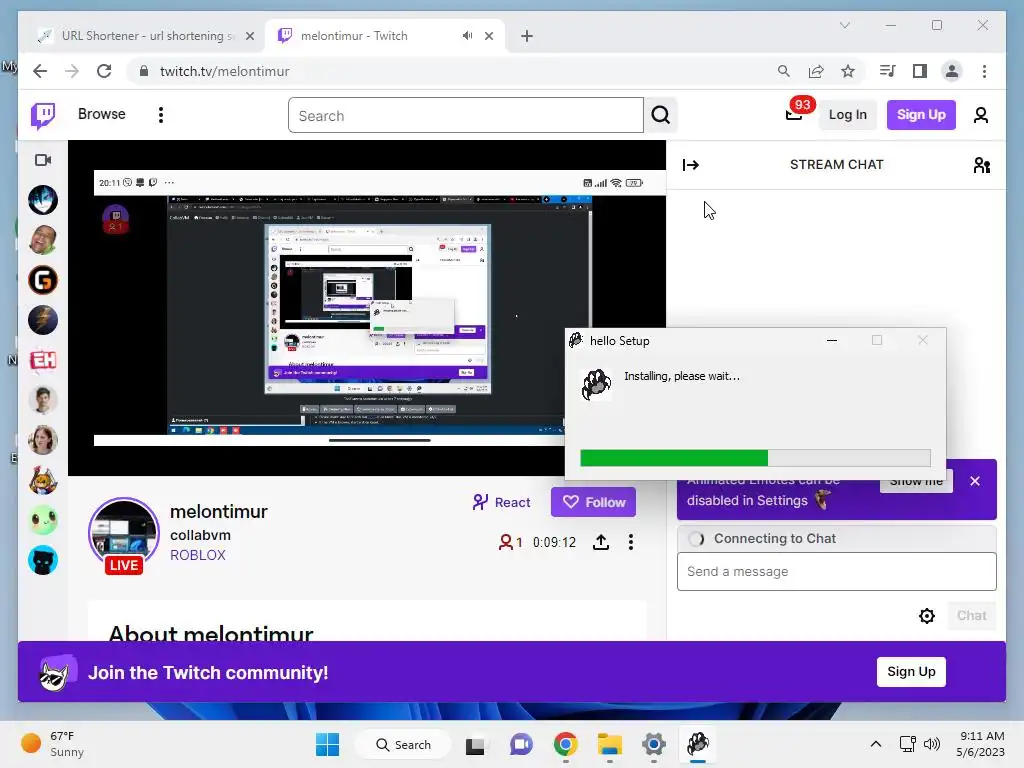
Task: Open the Twitch home logo
Action: pos(43,116)
